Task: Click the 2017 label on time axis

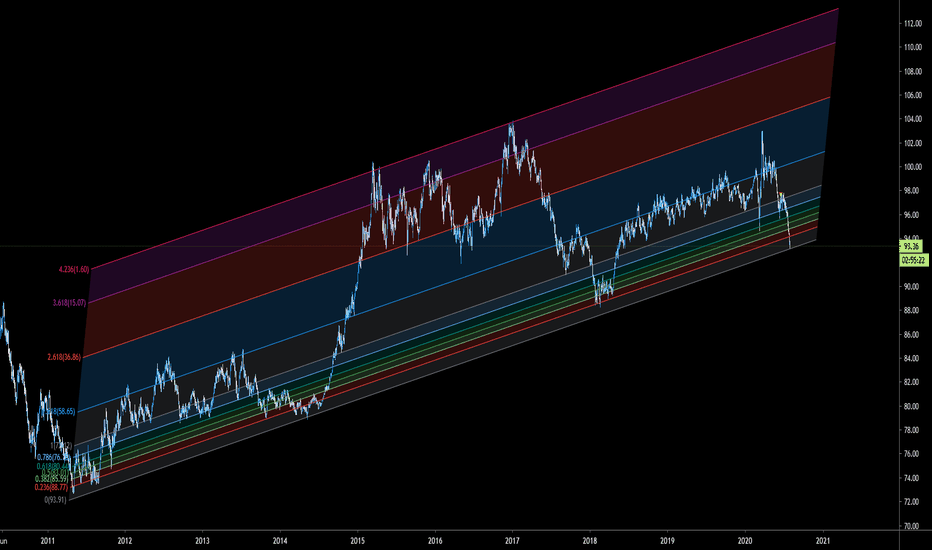Action: pyautogui.click(x=512, y=541)
